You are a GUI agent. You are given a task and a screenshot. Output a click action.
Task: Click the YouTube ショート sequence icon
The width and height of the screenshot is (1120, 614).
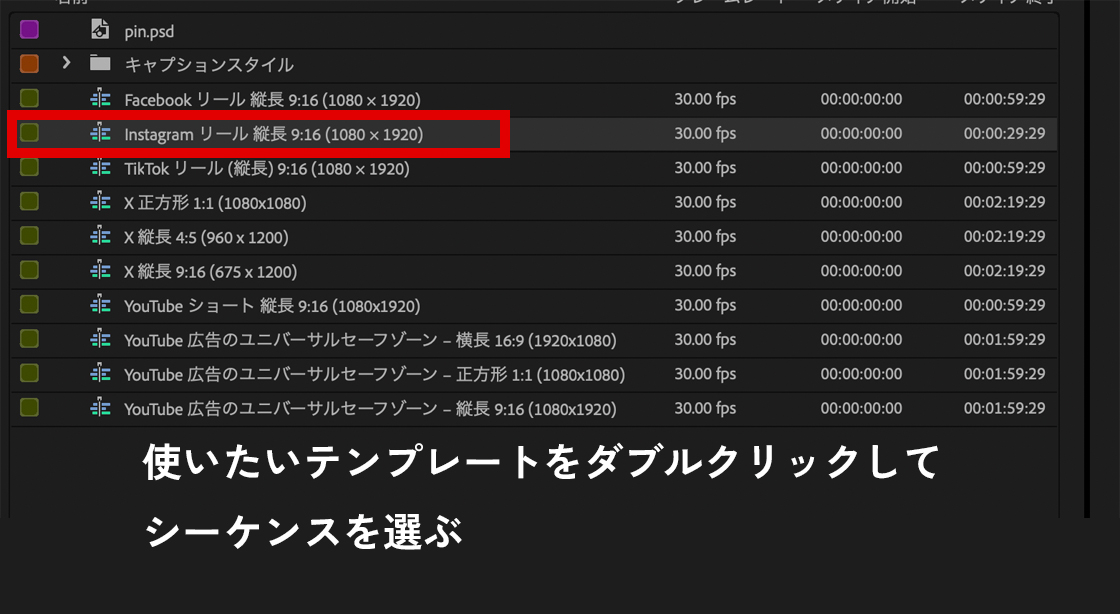(100, 305)
